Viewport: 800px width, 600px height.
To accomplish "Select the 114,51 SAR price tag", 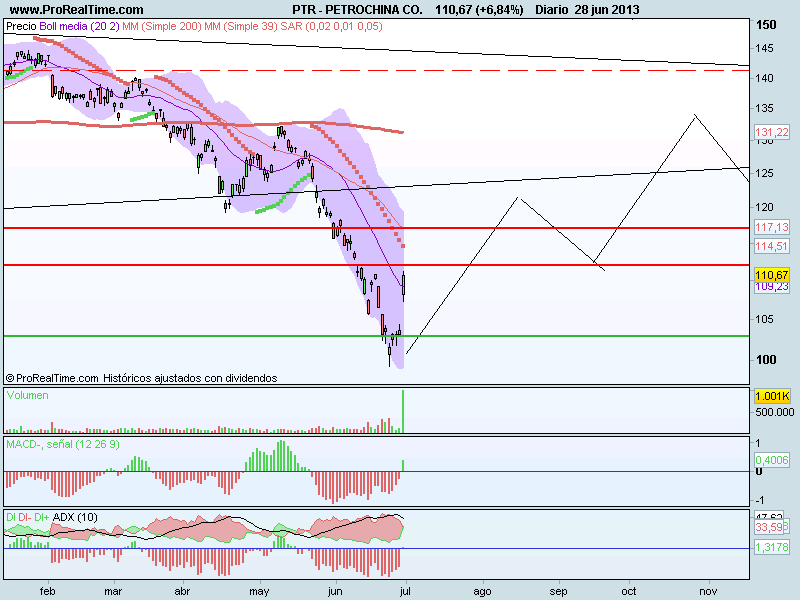I will click(x=772, y=246).
